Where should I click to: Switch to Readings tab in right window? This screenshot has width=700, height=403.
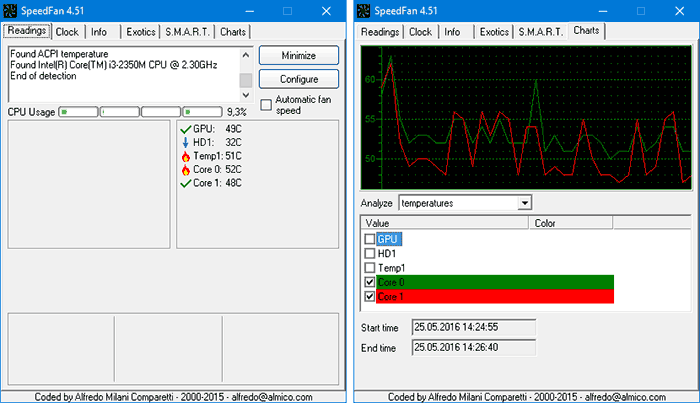(380, 32)
